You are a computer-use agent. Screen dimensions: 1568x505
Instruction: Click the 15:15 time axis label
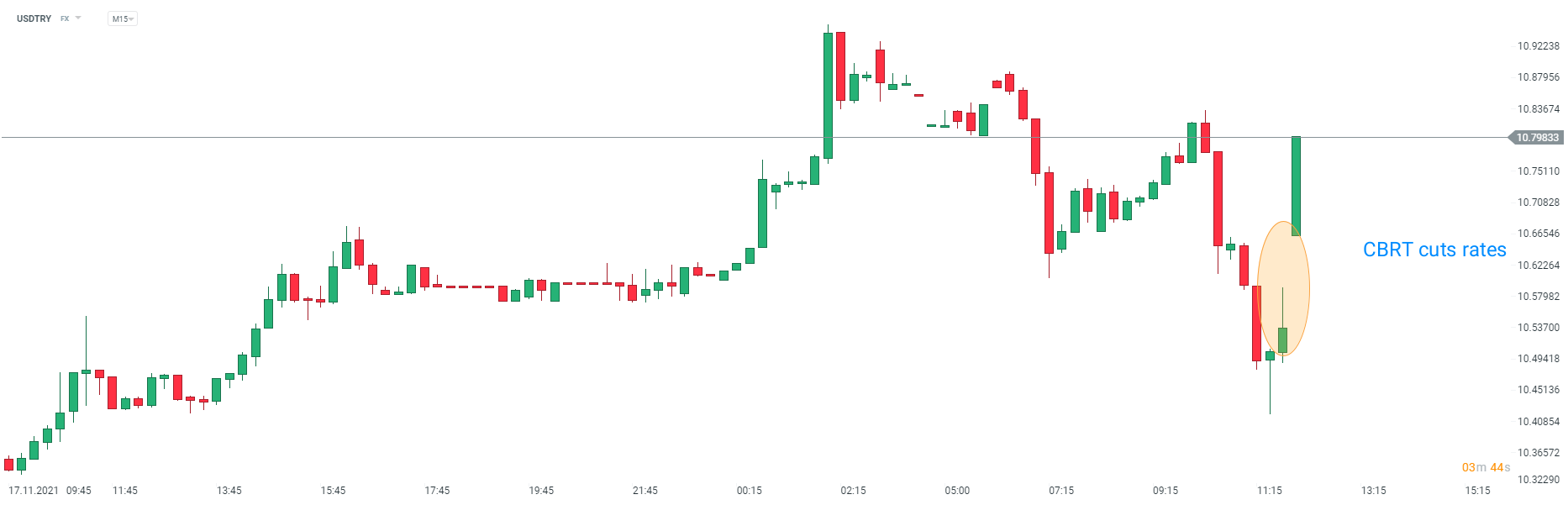tap(1477, 491)
